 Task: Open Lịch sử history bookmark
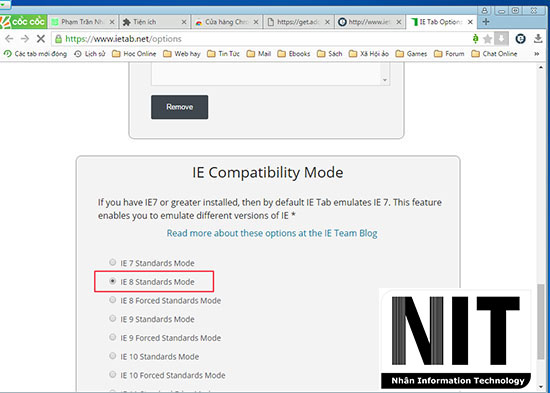coord(90,54)
